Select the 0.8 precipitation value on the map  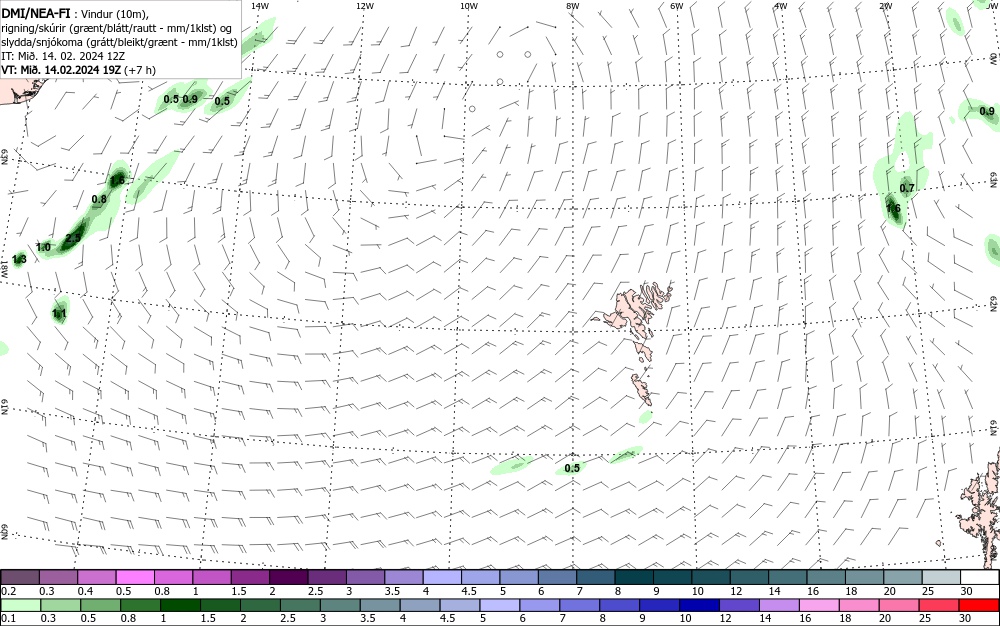tap(99, 199)
